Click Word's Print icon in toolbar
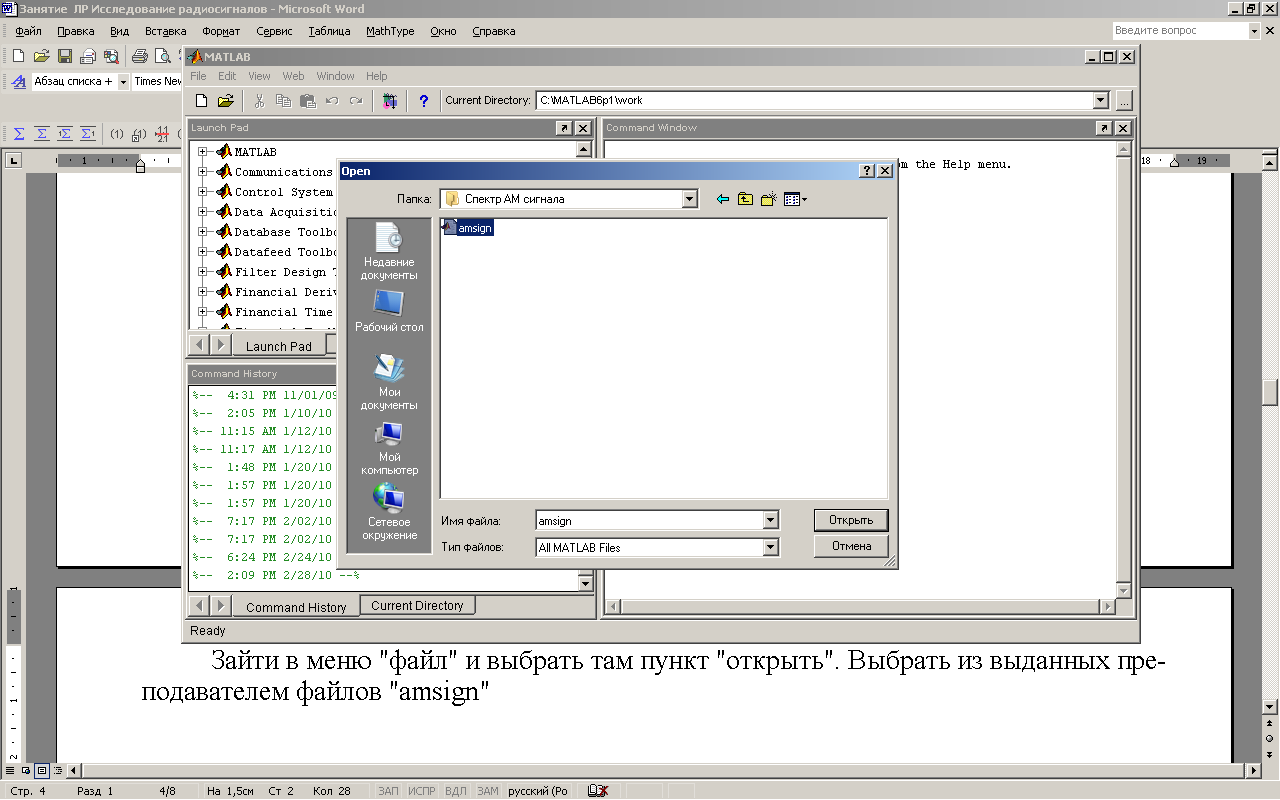The image size is (1280, 800). click(140, 56)
